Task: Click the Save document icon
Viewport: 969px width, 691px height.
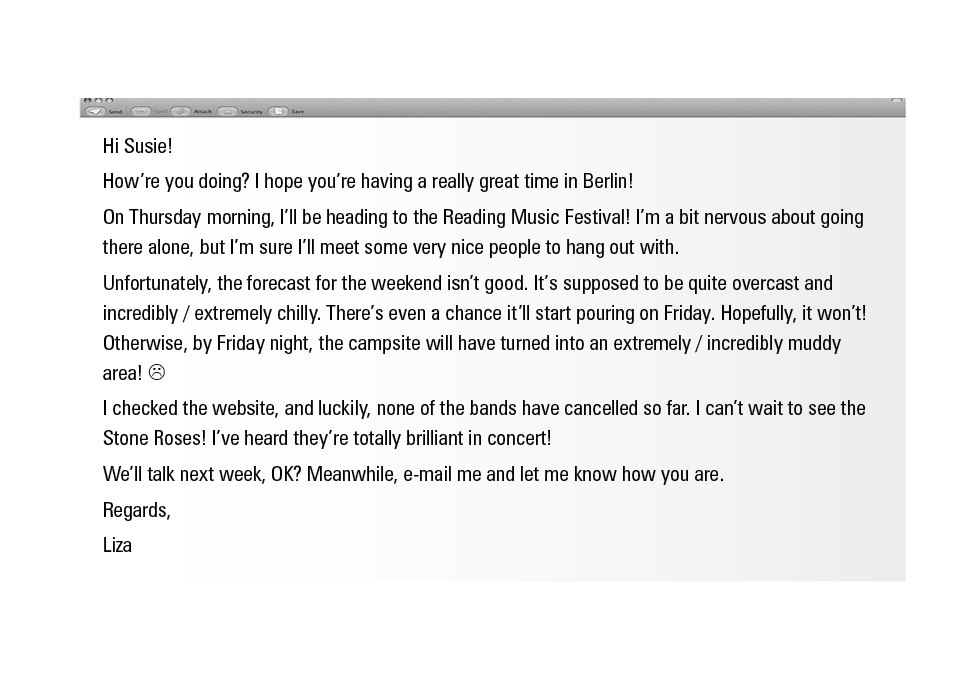Action: click(x=278, y=111)
